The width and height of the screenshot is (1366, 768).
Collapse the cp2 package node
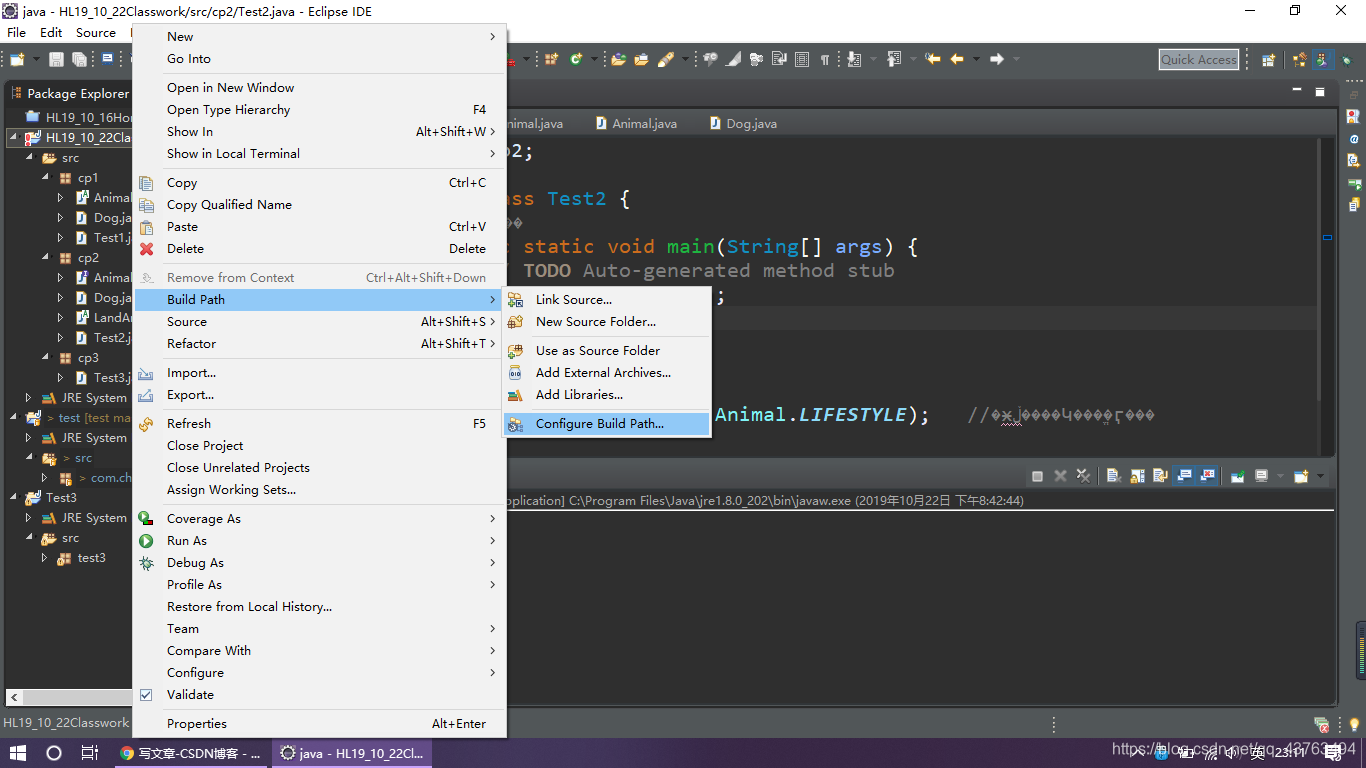click(x=45, y=258)
